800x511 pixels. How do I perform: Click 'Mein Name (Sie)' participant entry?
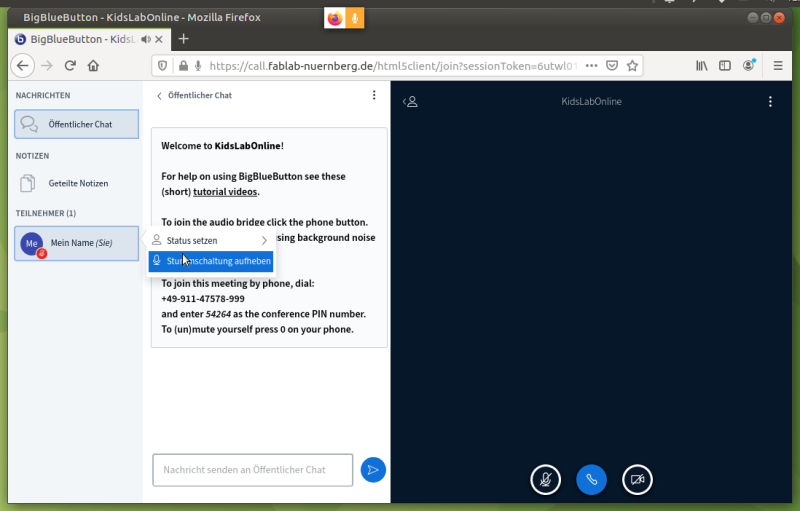pos(76,243)
